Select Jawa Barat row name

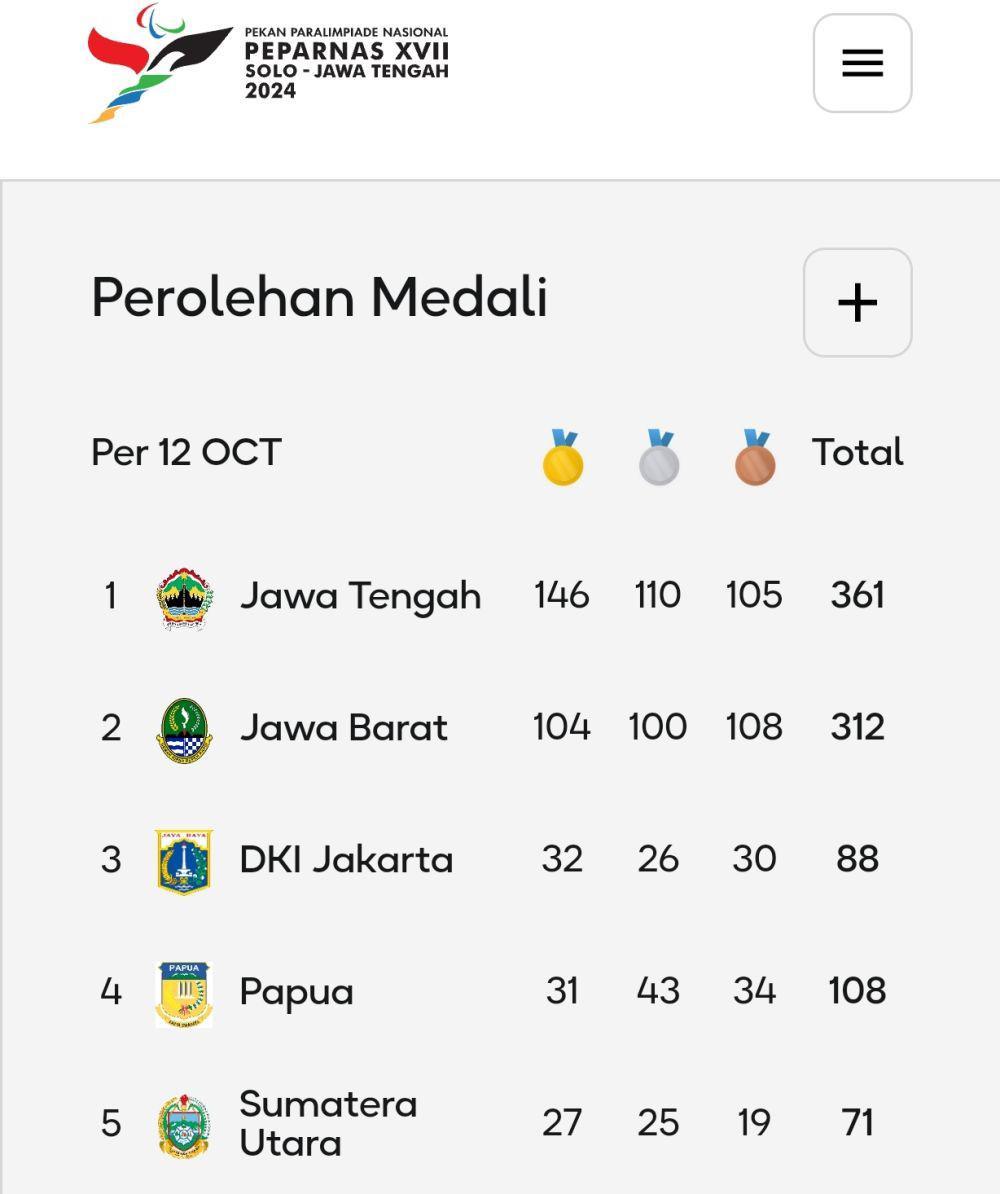pos(343,728)
